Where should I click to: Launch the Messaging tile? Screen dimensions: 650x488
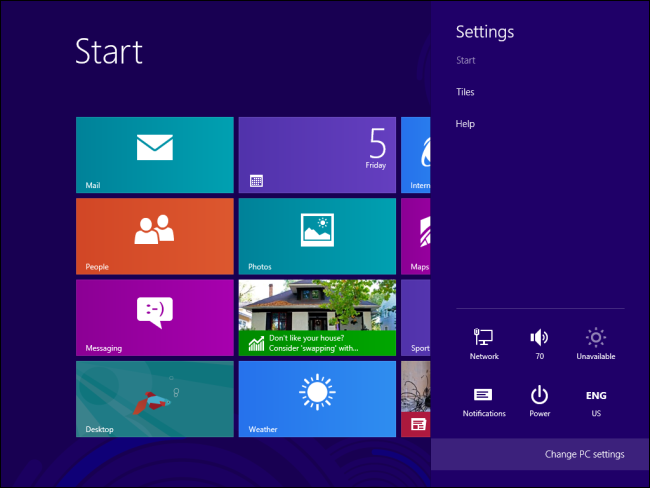coord(155,317)
